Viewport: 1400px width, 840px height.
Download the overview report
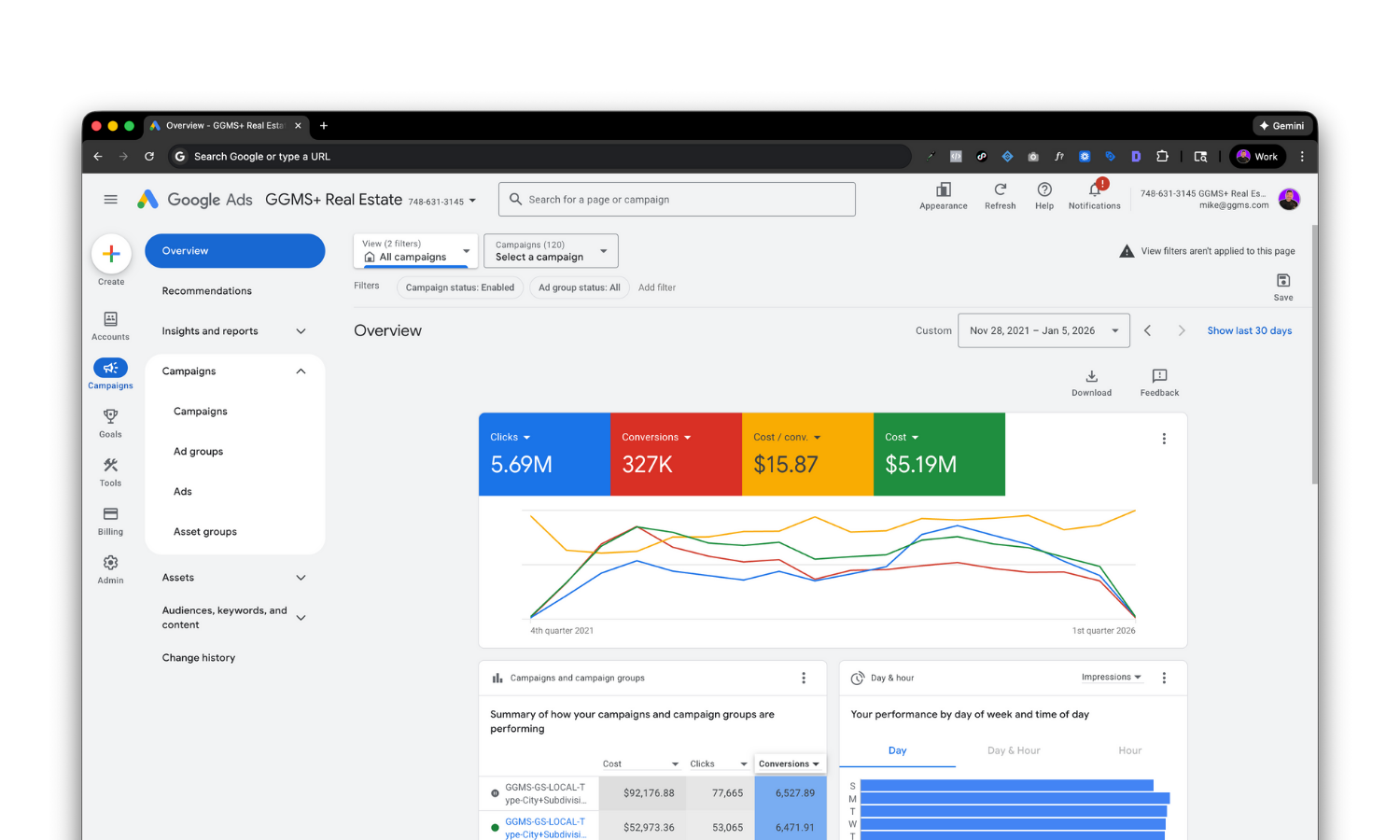coord(1091,382)
